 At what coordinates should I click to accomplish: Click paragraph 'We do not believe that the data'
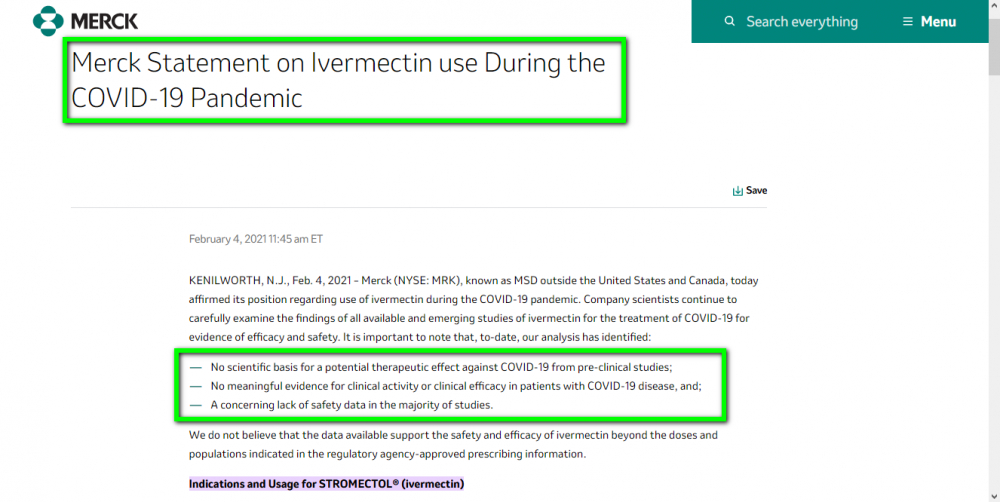pyautogui.click(x=453, y=445)
